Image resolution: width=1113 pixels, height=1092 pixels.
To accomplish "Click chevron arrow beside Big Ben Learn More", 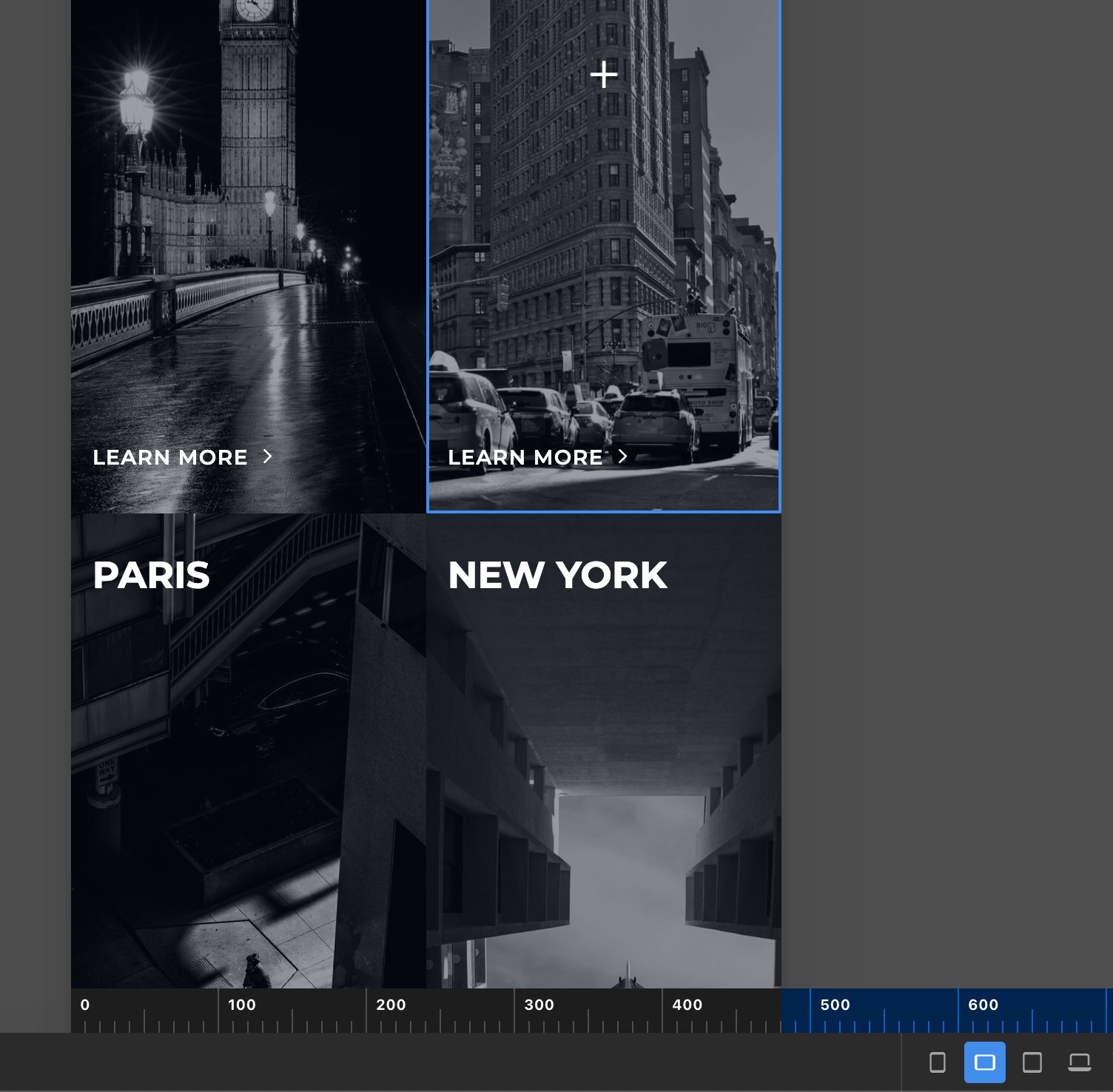I will pyautogui.click(x=268, y=456).
